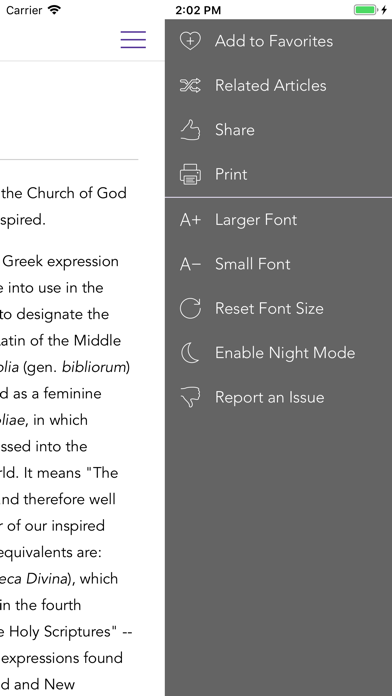Tap the article text to dismiss menu
The width and height of the screenshot is (392, 696).
(x=67, y=444)
